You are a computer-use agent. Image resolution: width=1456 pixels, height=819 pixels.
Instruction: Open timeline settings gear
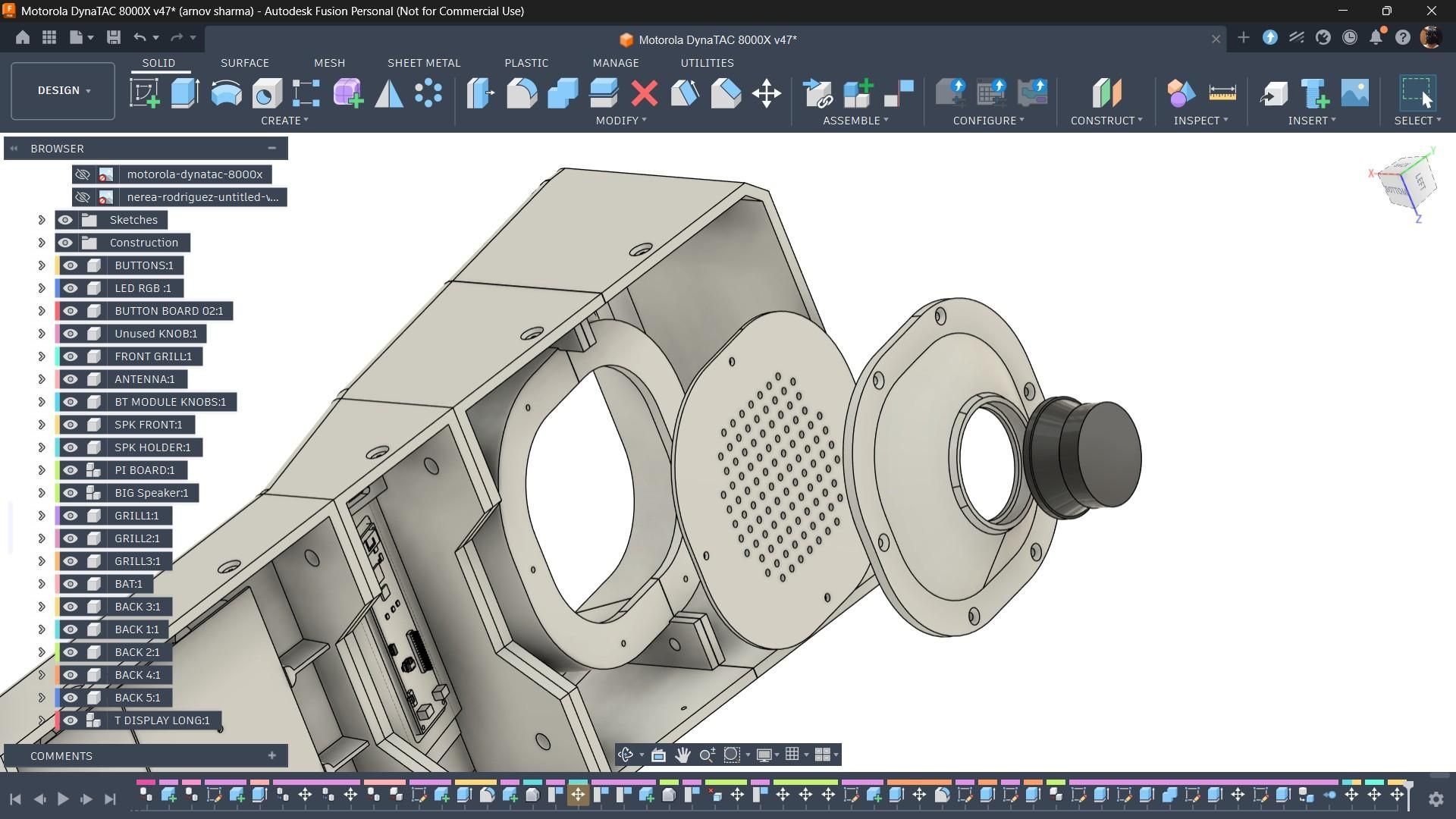[1436, 799]
